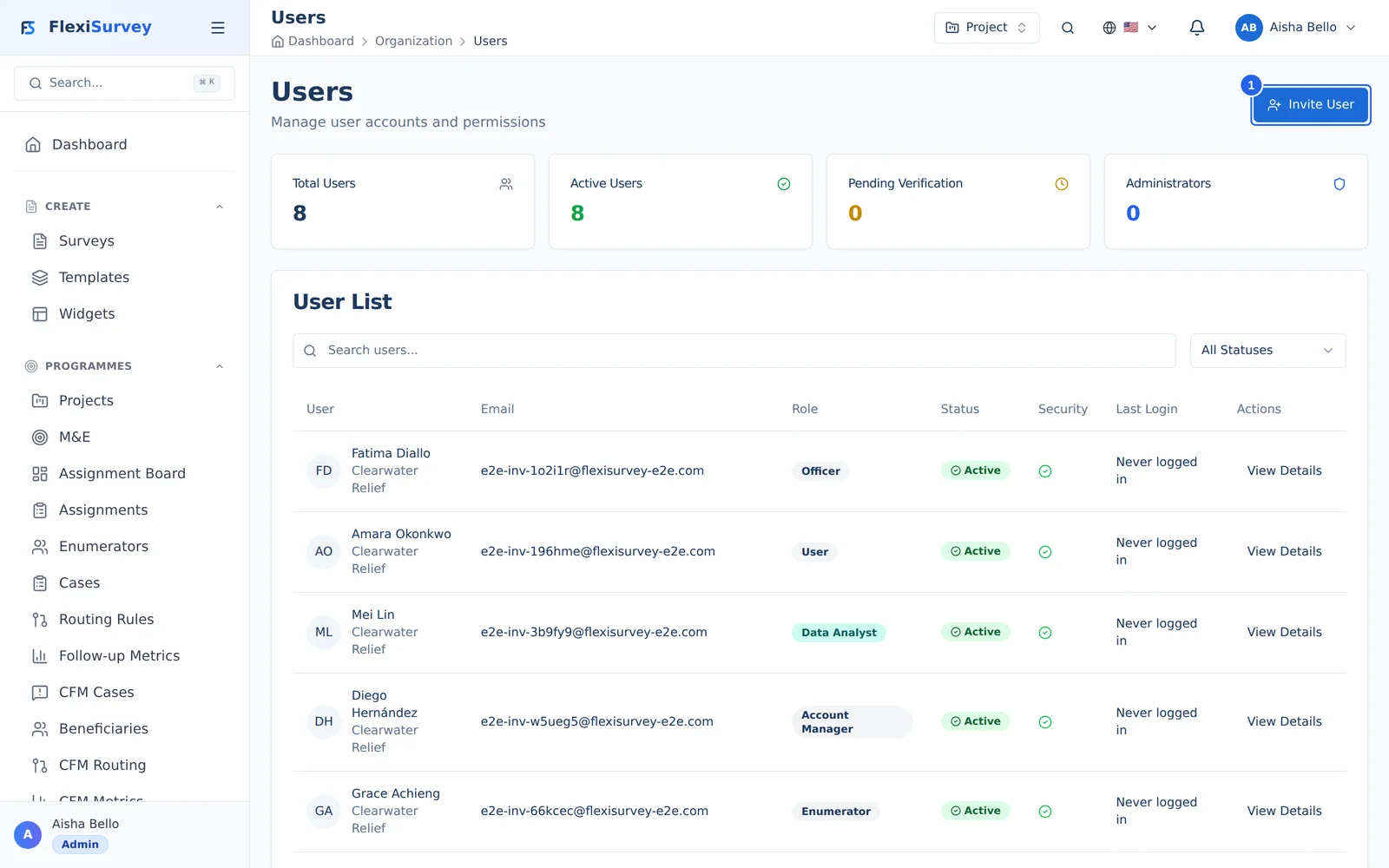This screenshot has height=868, width=1389.
Task: Click the Officer role badge
Action: [820, 471]
